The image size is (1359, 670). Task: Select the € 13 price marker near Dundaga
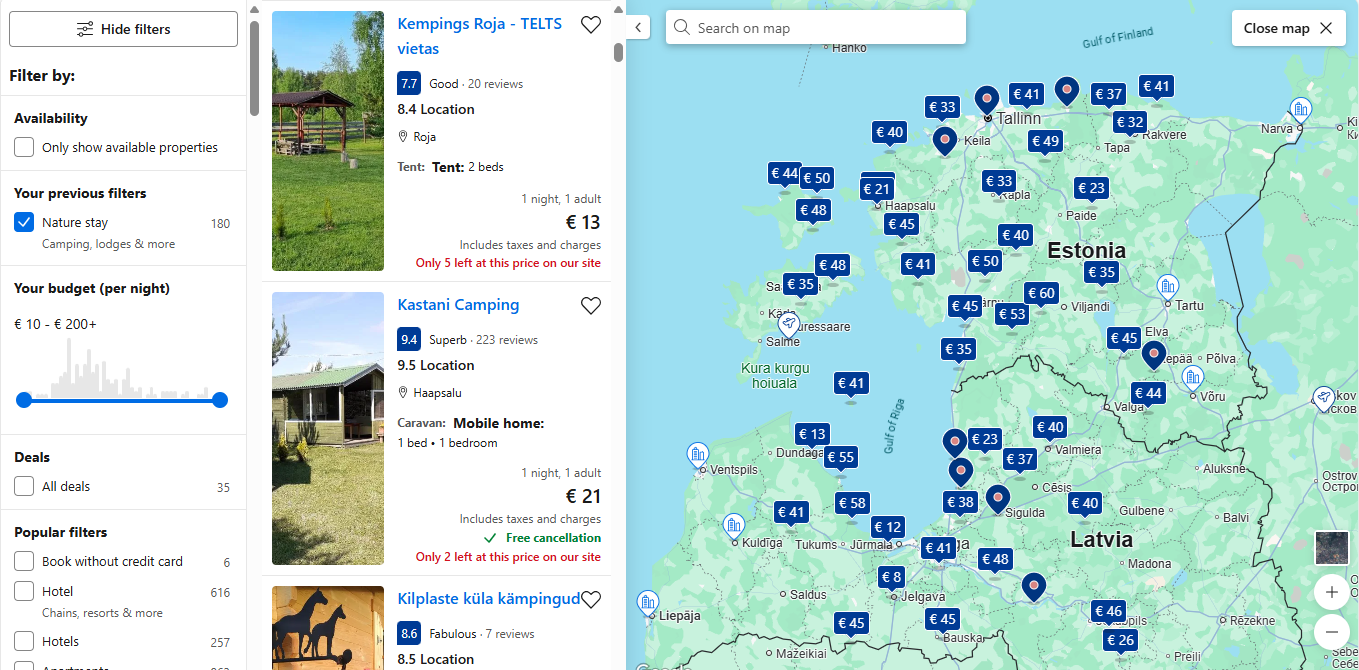tap(812, 434)
